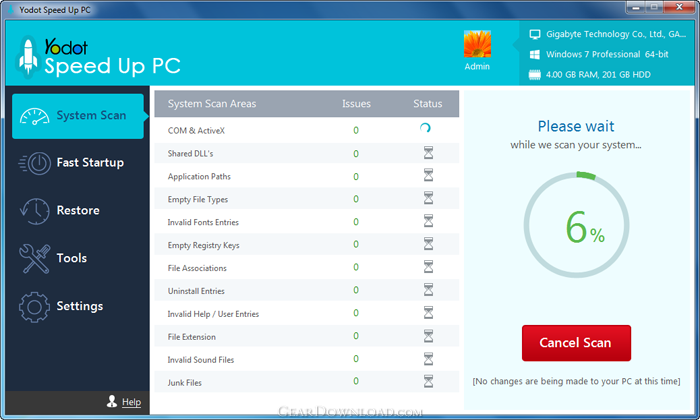Click the 4.00 GB RAM, 201 GB HDD text

coord(598,75)
